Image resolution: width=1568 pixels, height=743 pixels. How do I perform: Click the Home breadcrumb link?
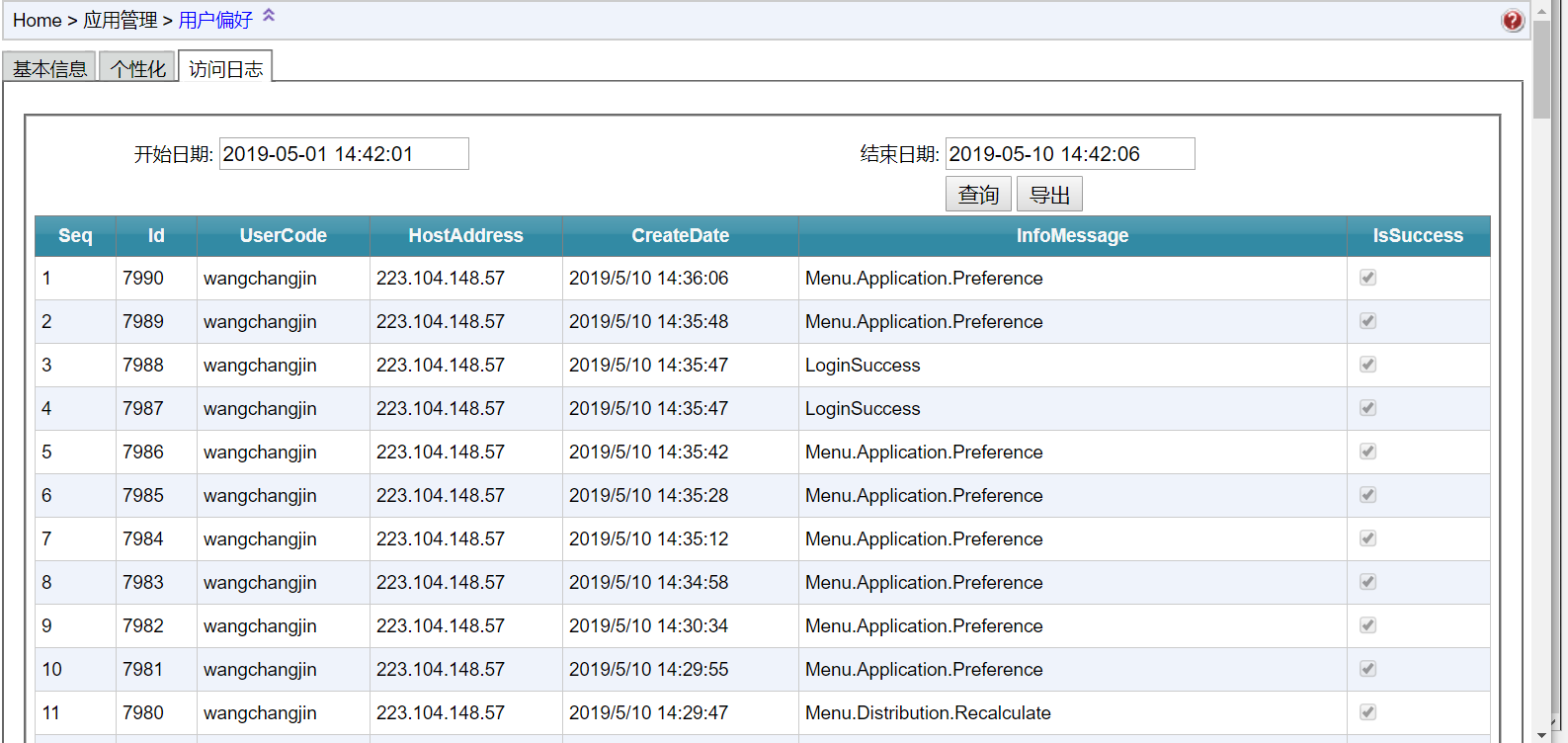click(37, 21)
